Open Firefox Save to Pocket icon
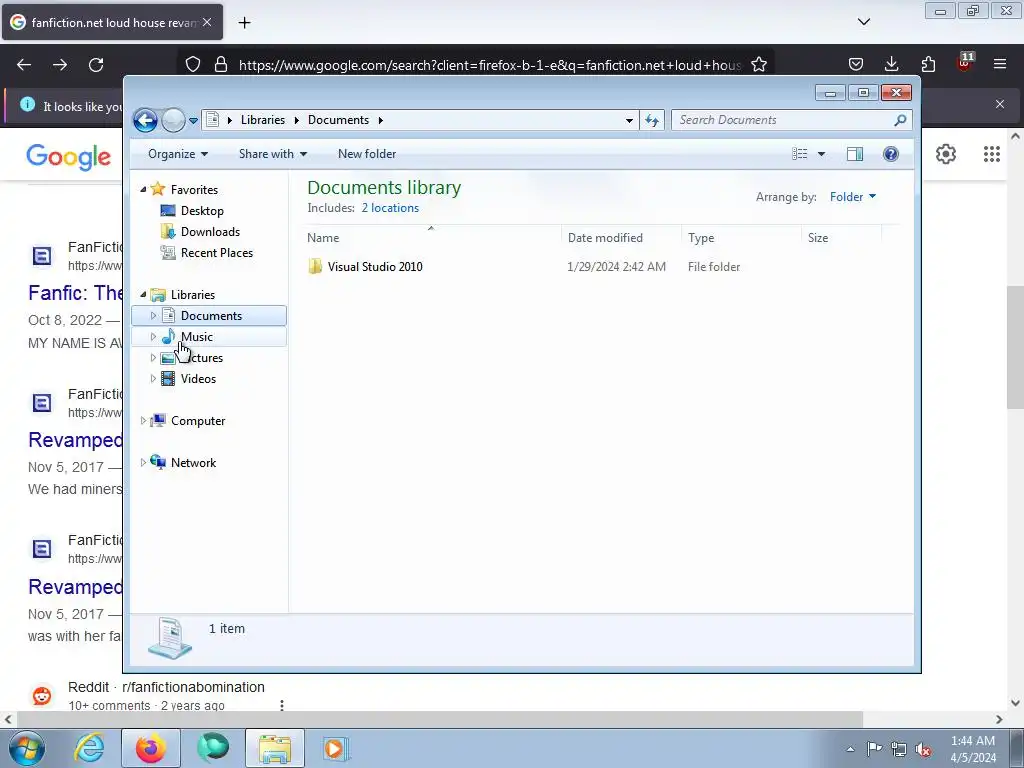The width and height of the screenshot is (1024, 768). pos(856,64)
